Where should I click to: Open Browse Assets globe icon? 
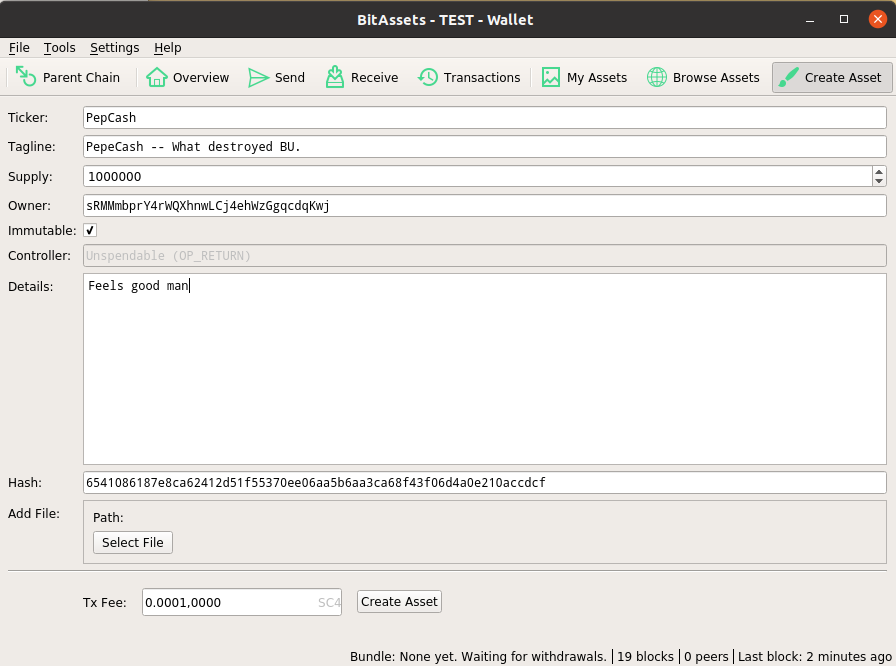click(x=657, y=77)
